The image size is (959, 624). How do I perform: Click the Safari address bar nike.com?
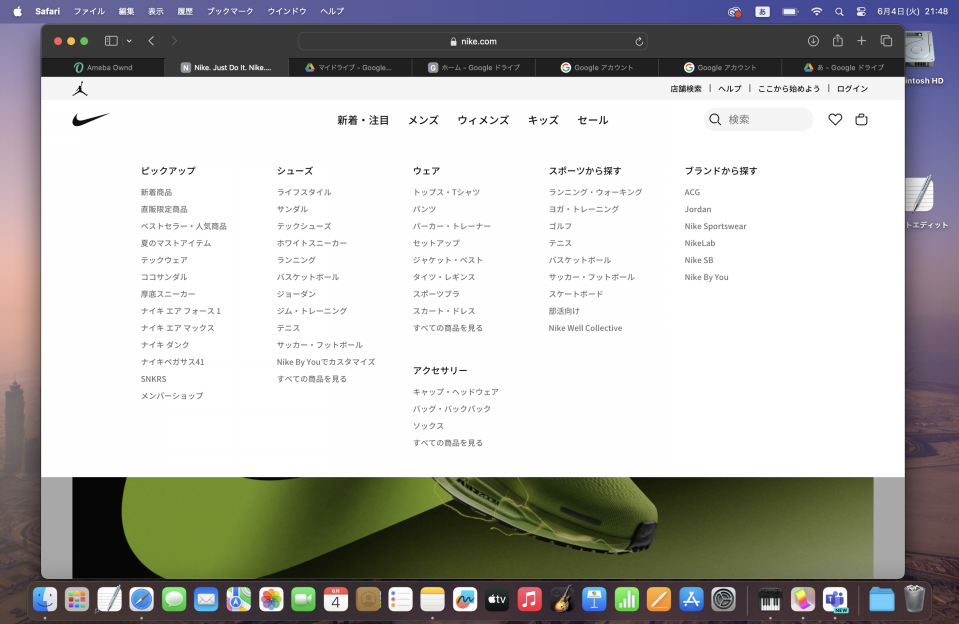pos(472,41)
